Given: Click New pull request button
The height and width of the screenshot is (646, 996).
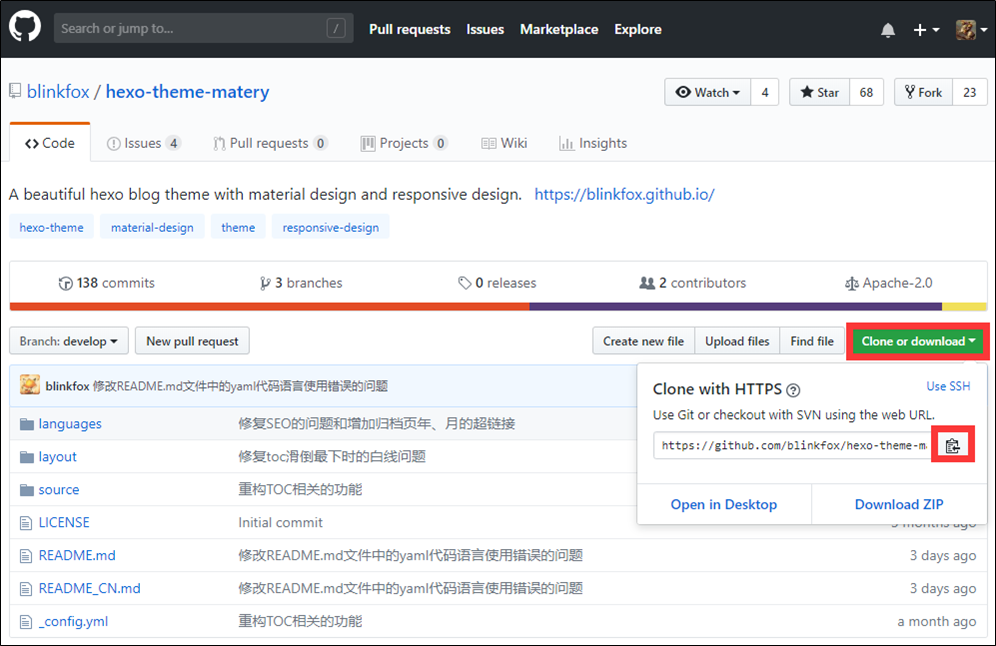Looking at the screenshot, I should [x=192, y=341].
